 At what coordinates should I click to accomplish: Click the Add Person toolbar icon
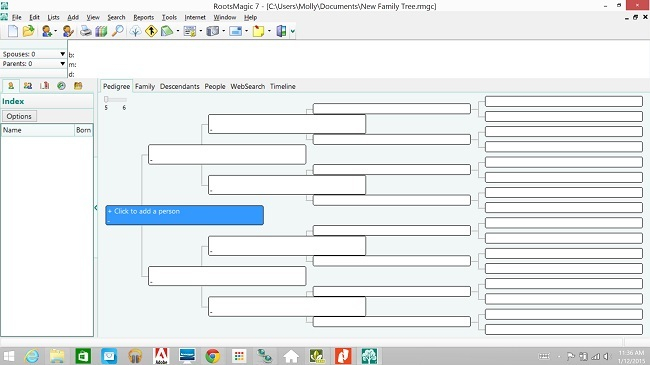47,31
